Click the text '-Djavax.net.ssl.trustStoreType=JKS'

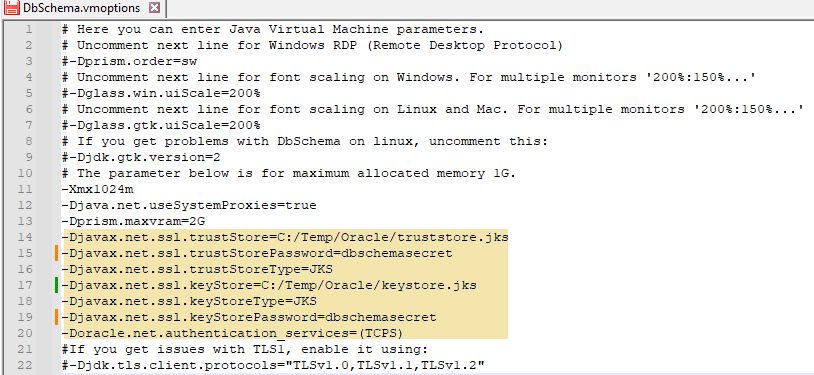pyautogui.click(x=197, y=270)
